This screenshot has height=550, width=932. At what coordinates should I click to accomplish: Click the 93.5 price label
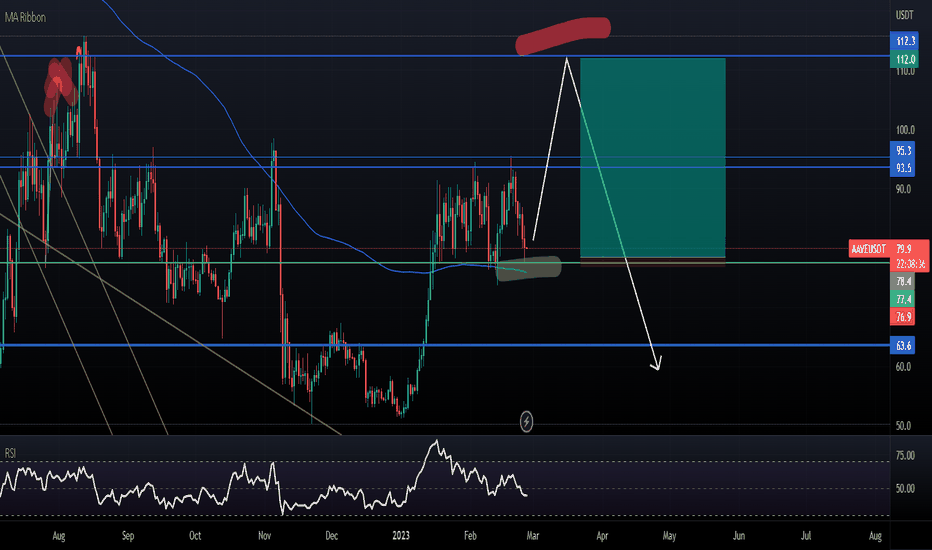902,168
